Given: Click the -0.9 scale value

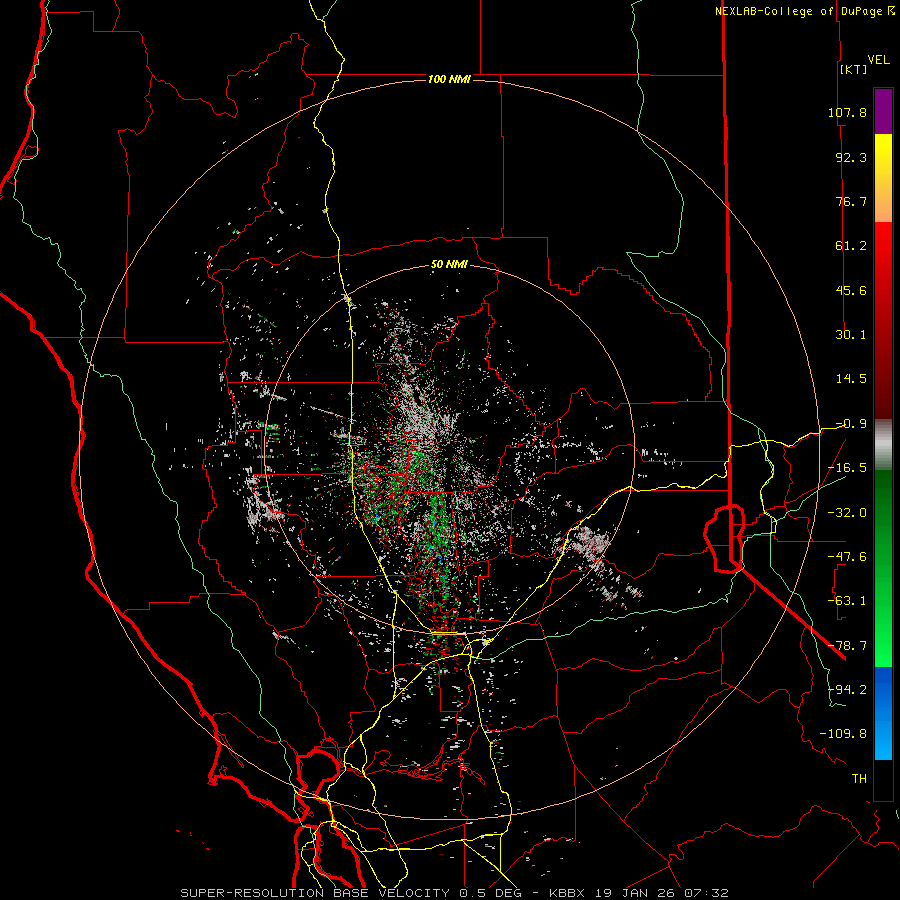Looking at the screenshot, I should pyautogui.click(x=851, y=424).
